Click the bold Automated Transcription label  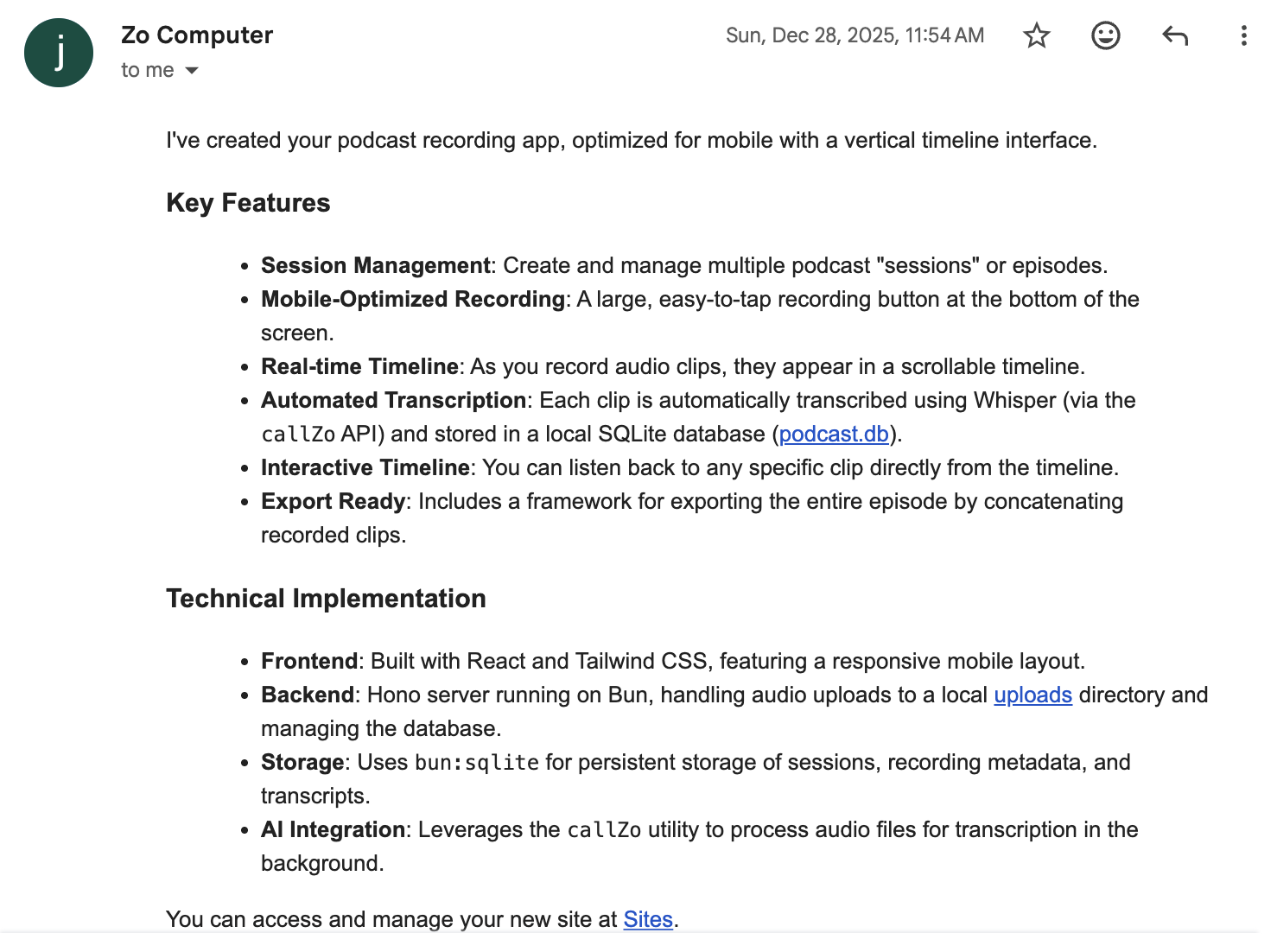(393, 400)
